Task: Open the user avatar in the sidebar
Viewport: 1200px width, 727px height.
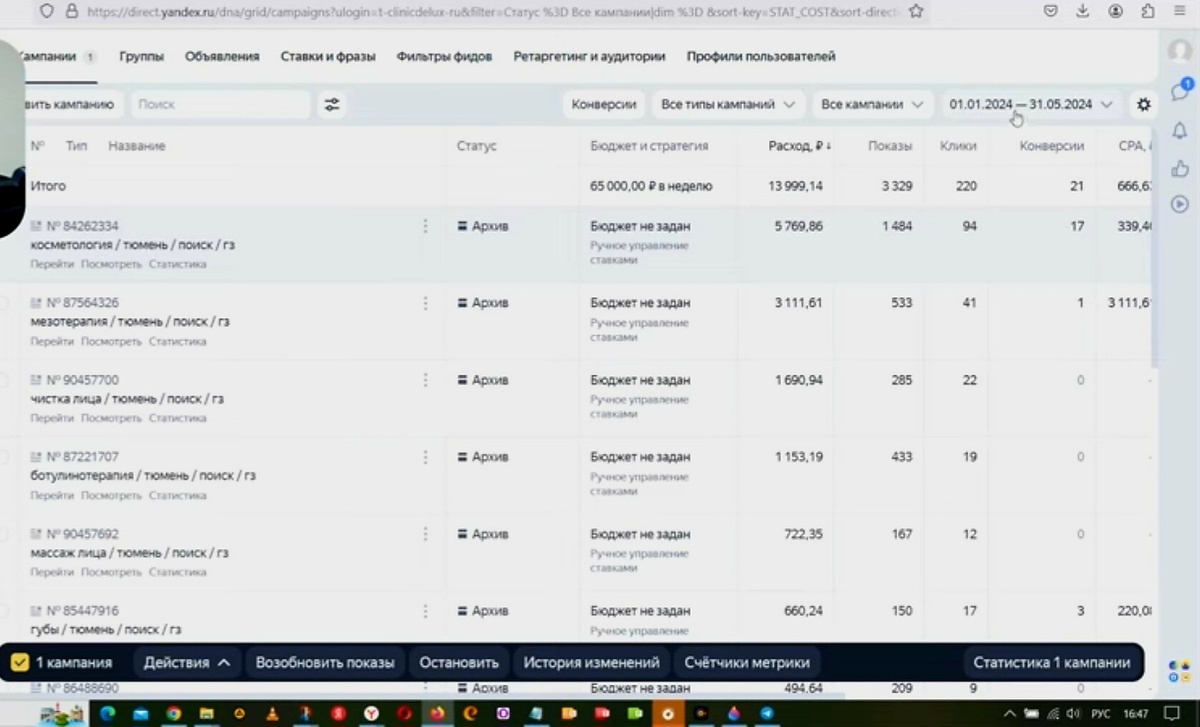Action: point(1180,51)
